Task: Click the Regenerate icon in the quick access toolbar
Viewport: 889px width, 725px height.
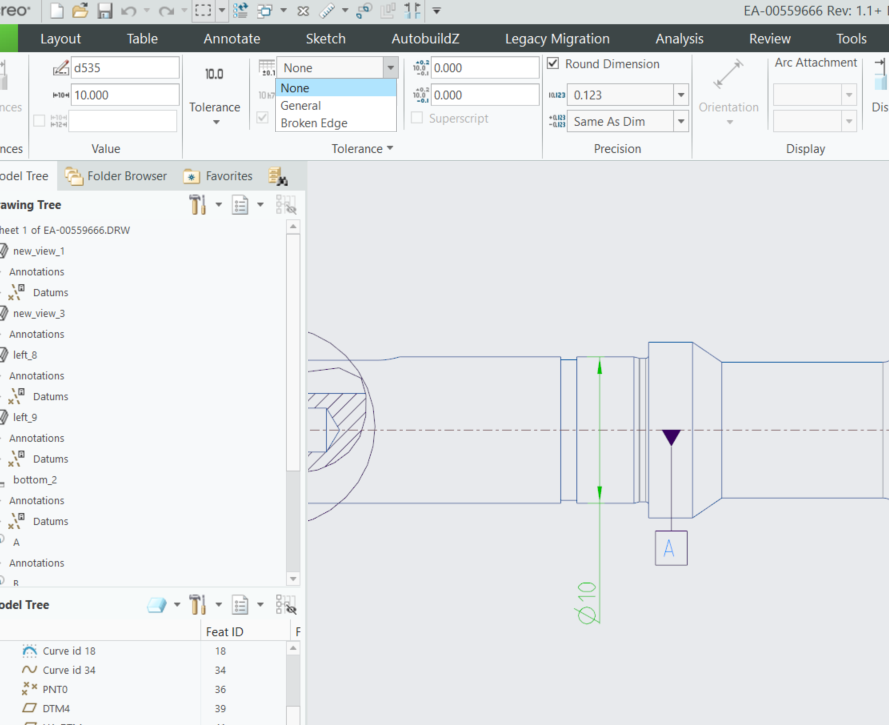Action: (241, 11)
